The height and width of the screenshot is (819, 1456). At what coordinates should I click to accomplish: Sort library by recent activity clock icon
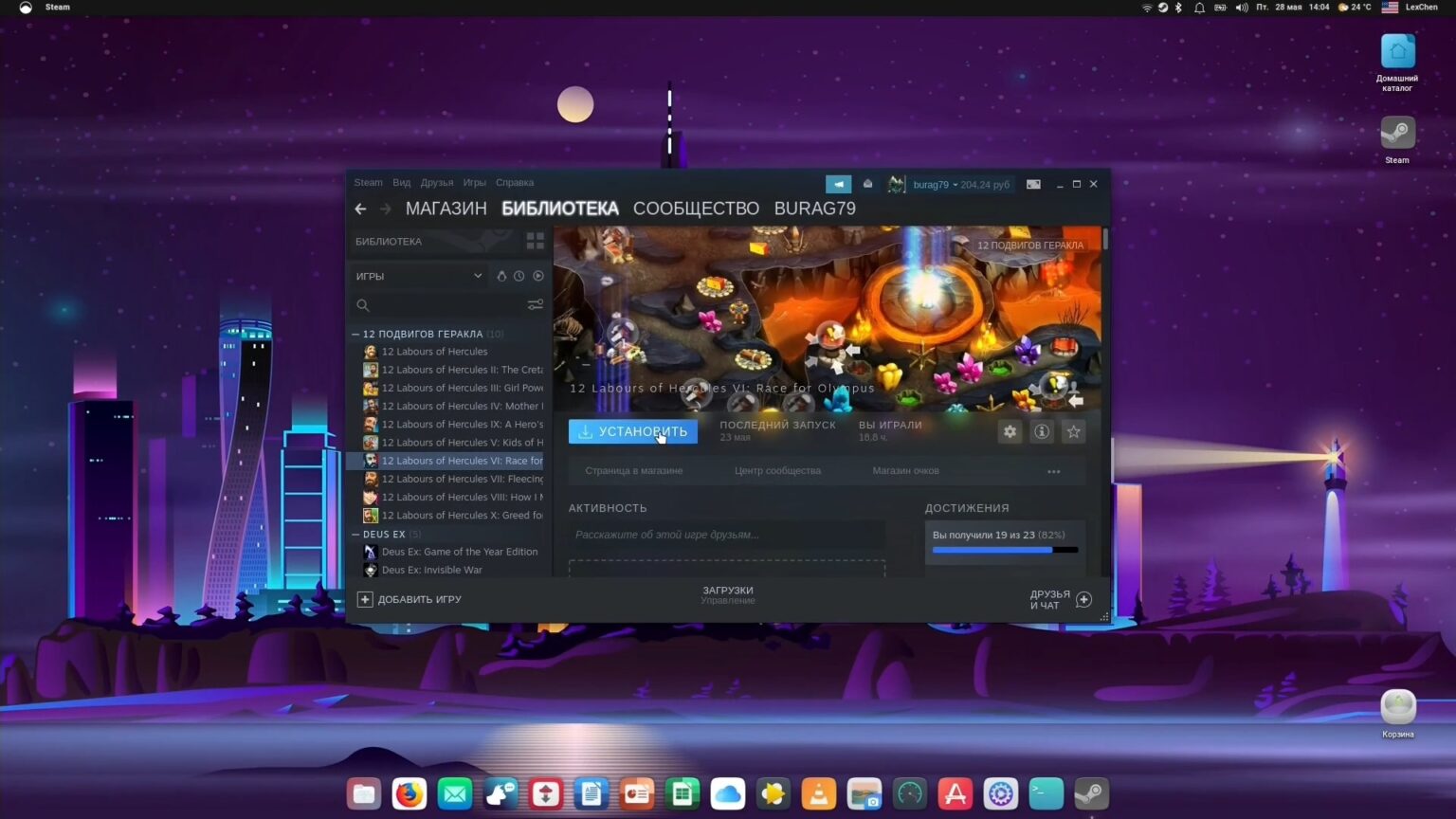point(519,276)
